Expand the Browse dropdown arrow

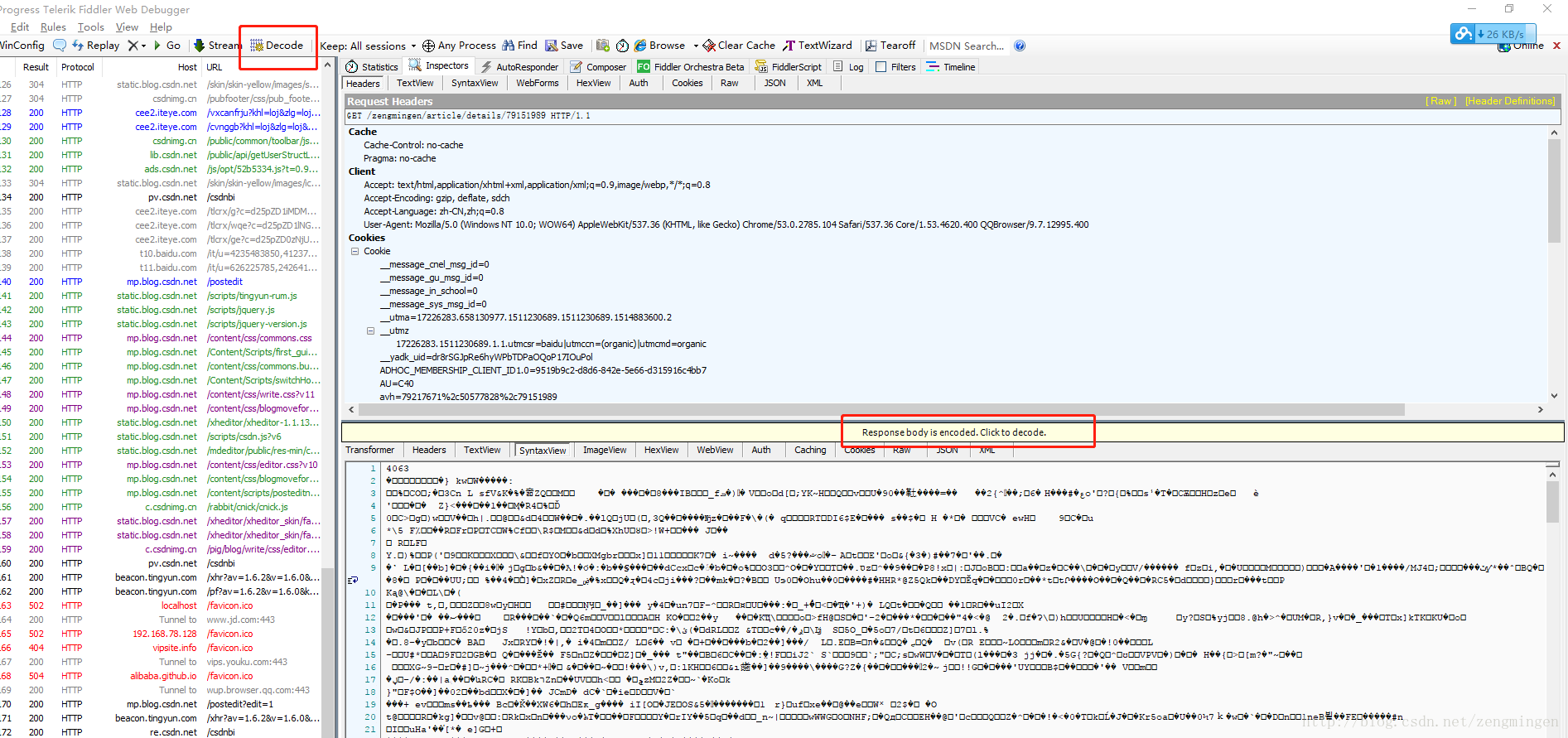[x=696, y=46]
